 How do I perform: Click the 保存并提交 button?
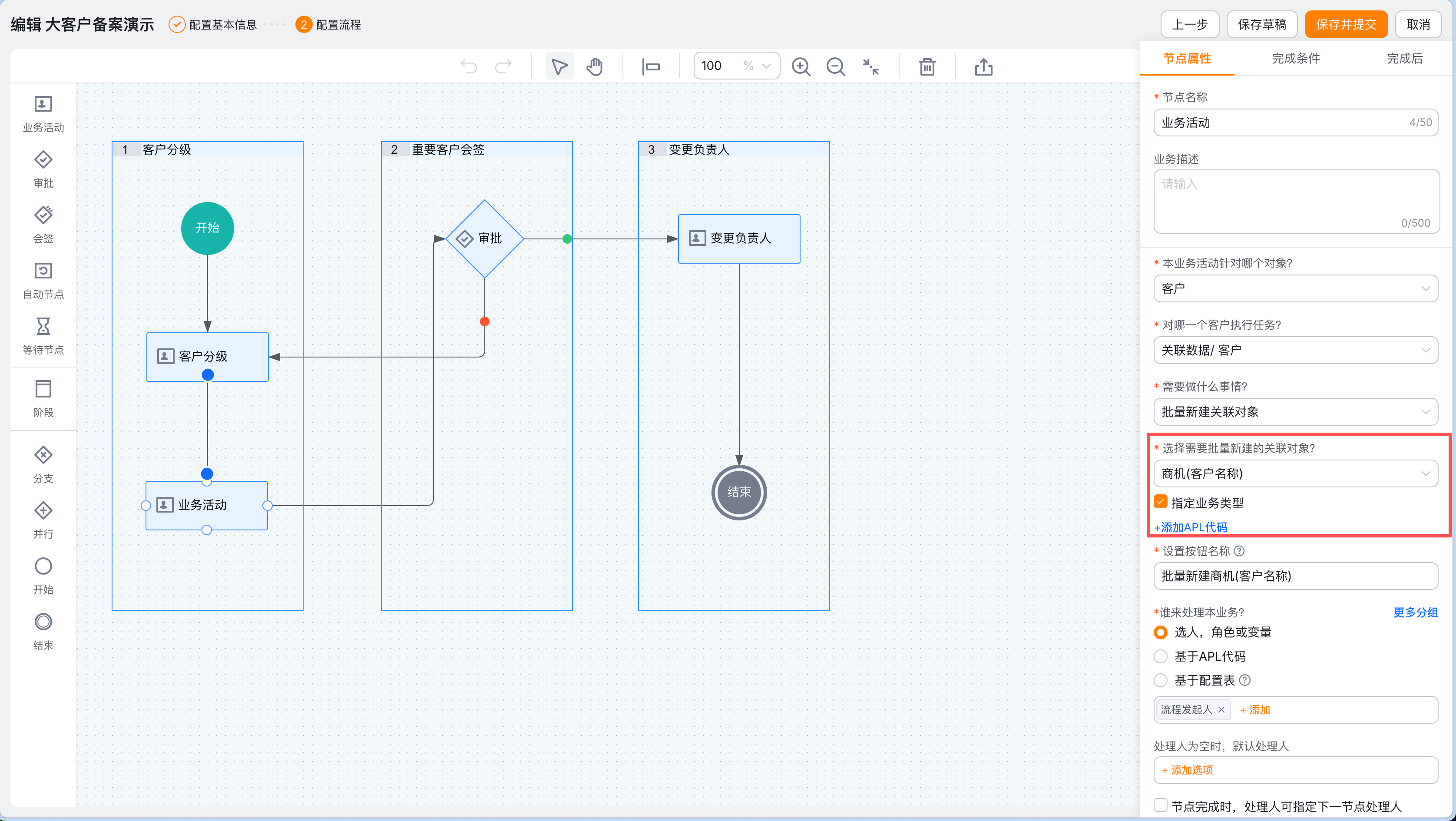pyautogui.click(x=1346, y=24)
